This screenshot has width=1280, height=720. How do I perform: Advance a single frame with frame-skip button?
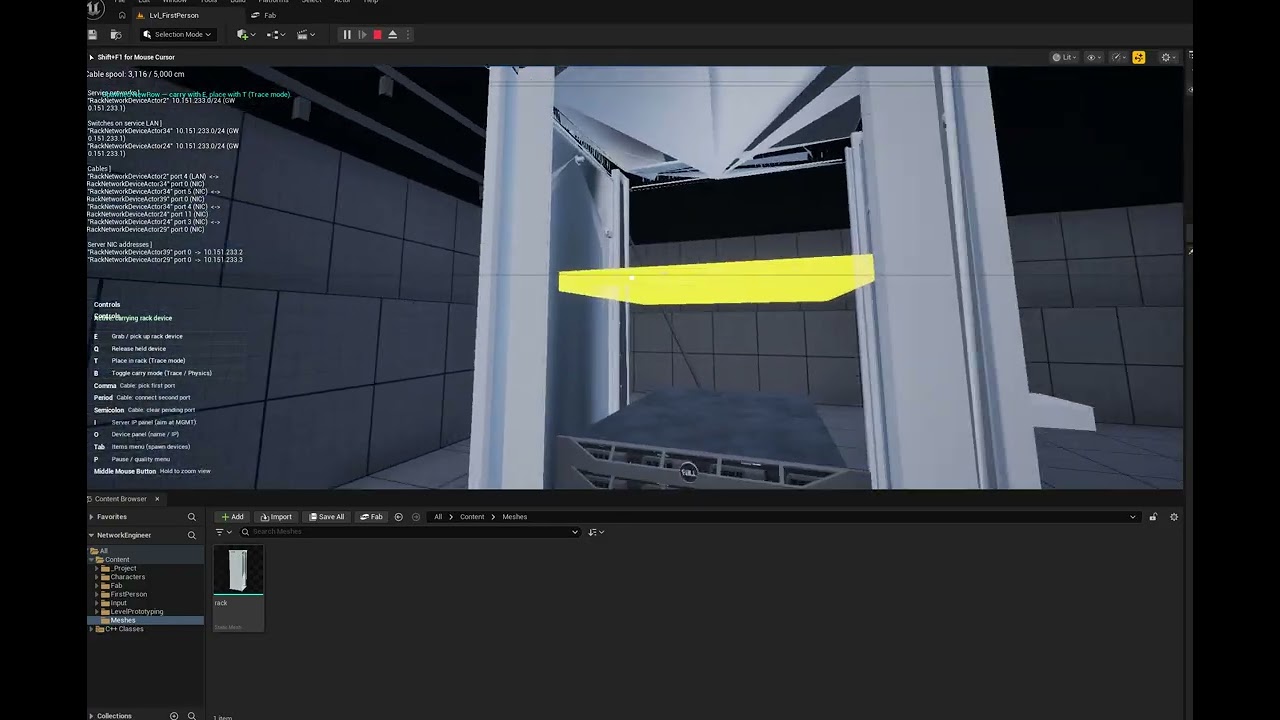click(x=362, y=34)
